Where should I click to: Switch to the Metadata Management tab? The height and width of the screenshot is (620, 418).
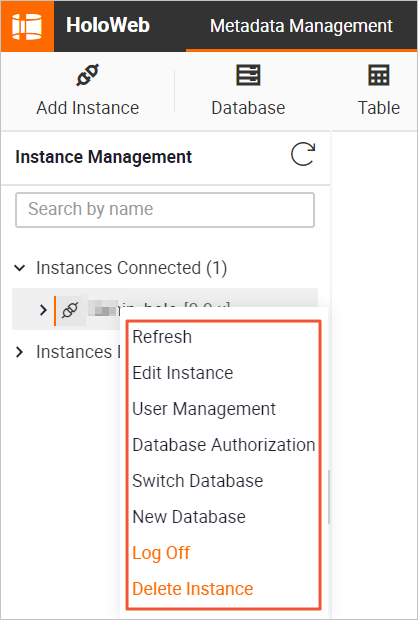pyautogui.click(x=301, y=26)
